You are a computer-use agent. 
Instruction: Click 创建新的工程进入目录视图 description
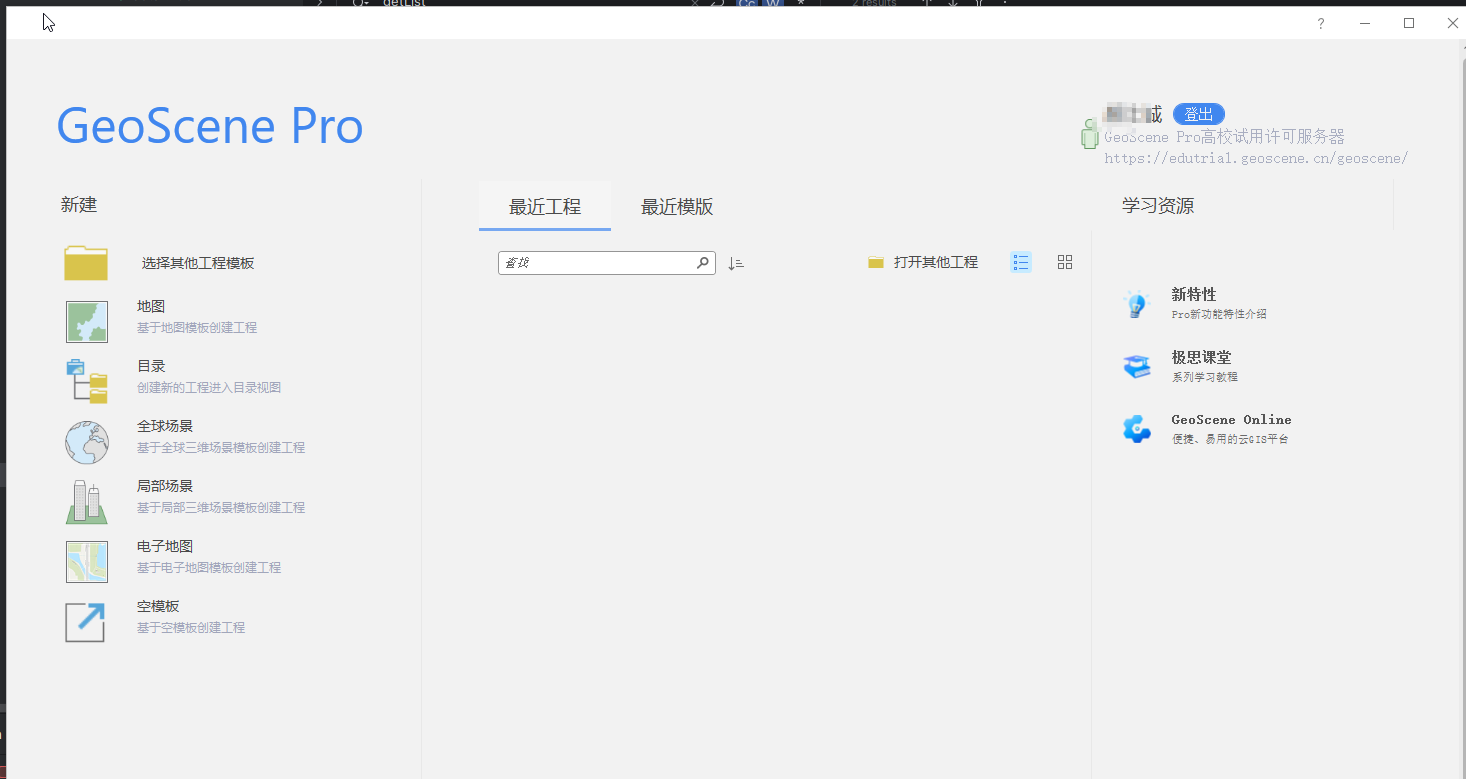209,388
